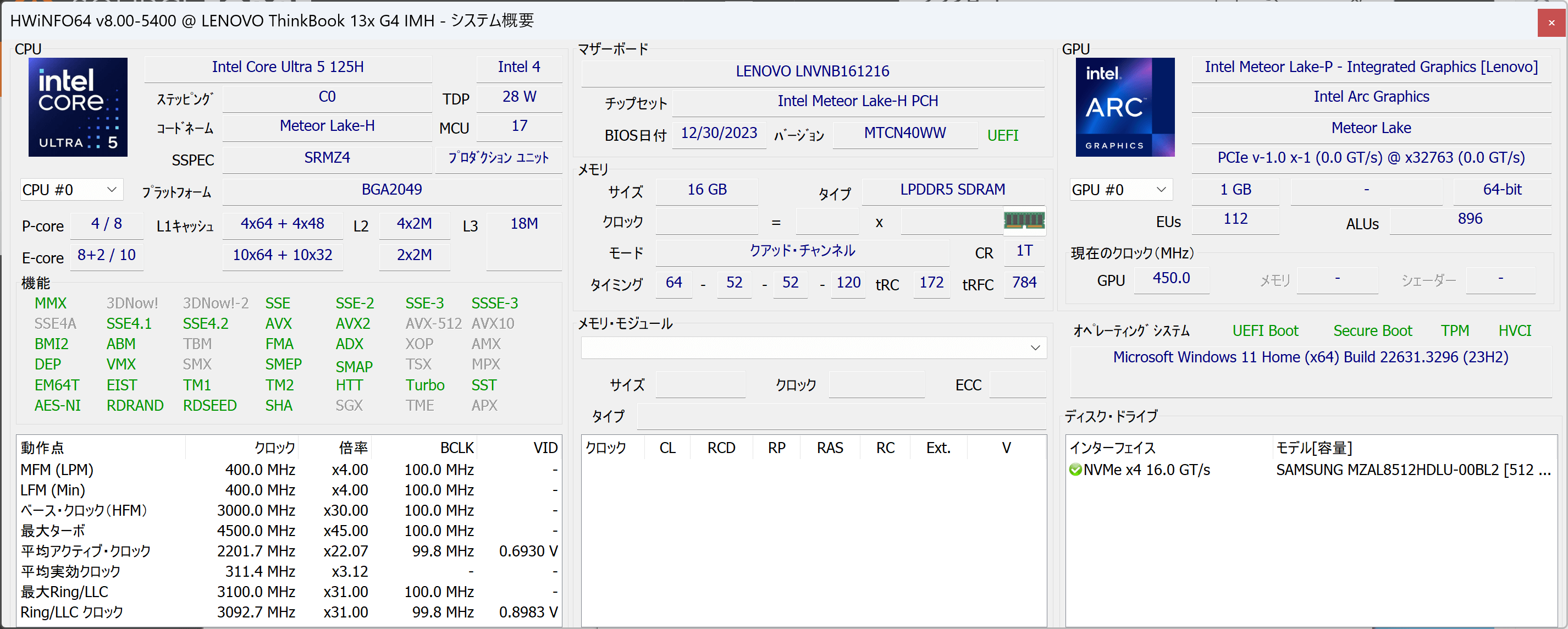Click the Secure Boot indicator
1568x629 pixels.
click(x=1373, y=330)
